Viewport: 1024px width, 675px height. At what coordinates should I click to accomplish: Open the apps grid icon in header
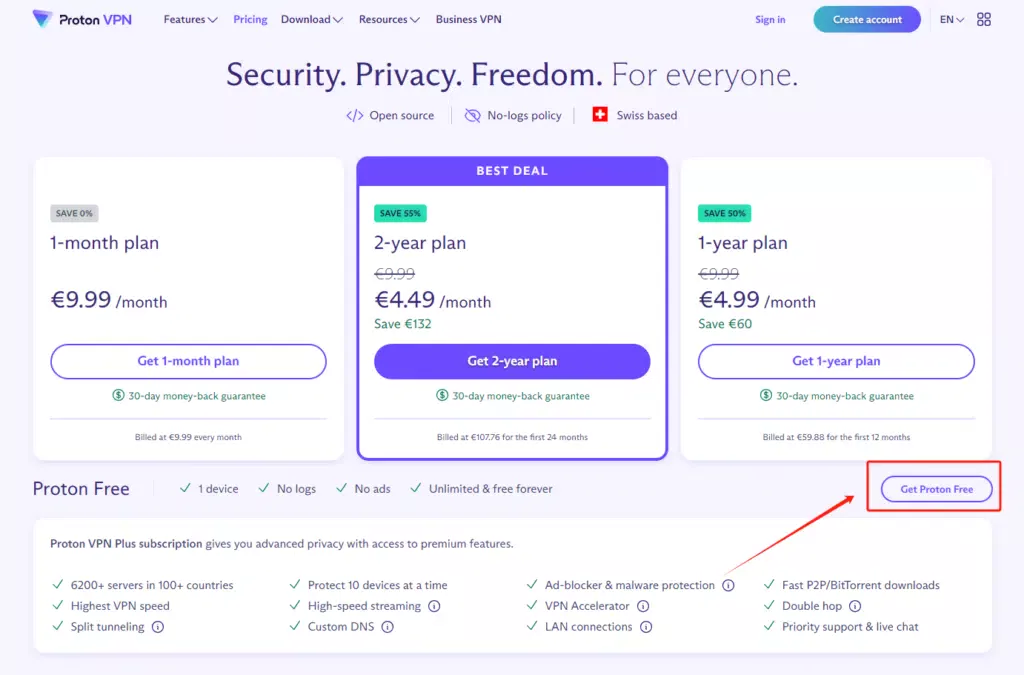983,19
